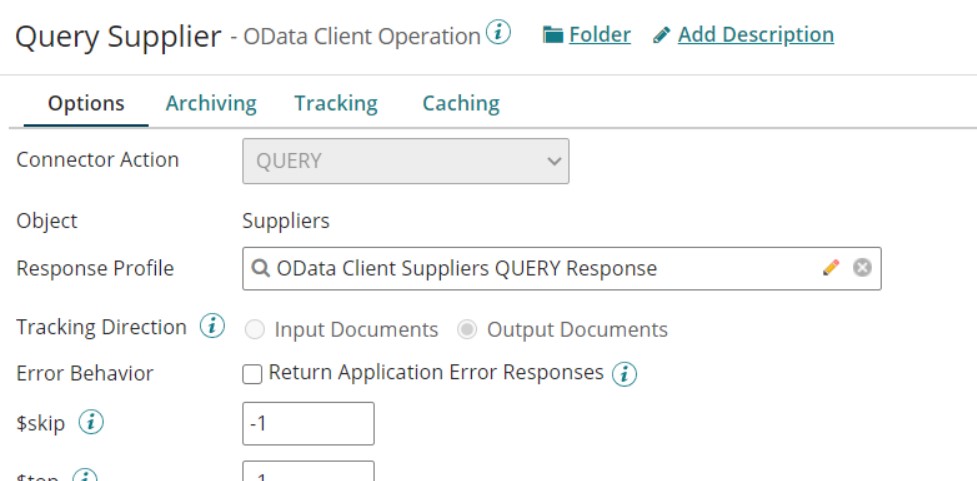The image size is (977, 481).
Task: Open the Connector Action dropdown
Action: click(x=405, y=161)
